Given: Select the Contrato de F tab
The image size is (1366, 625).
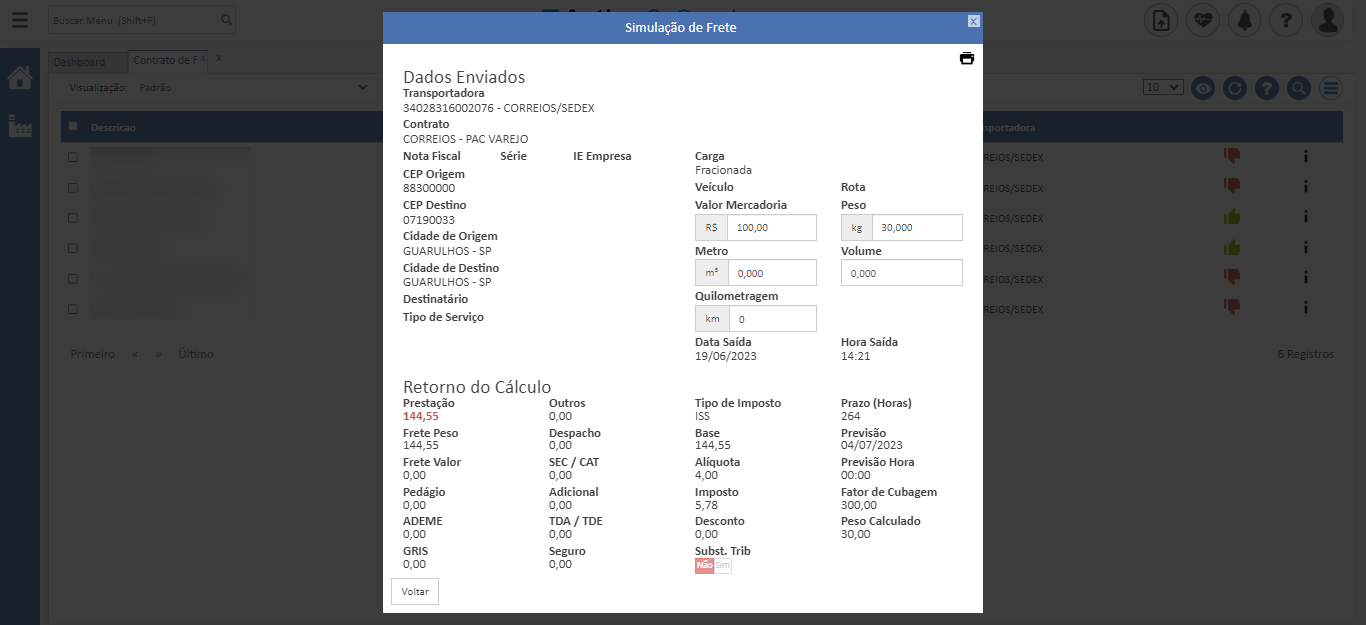Looking at the screenshot, I should [165, 61].
